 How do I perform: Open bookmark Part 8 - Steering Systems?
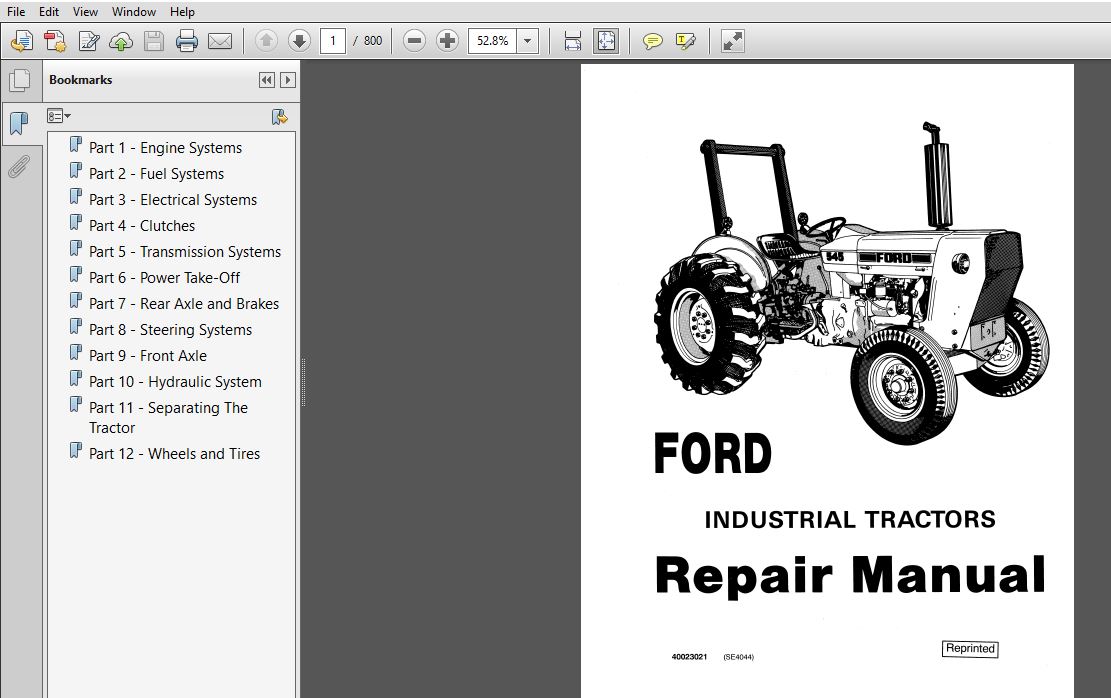click(x=170, y=330)
